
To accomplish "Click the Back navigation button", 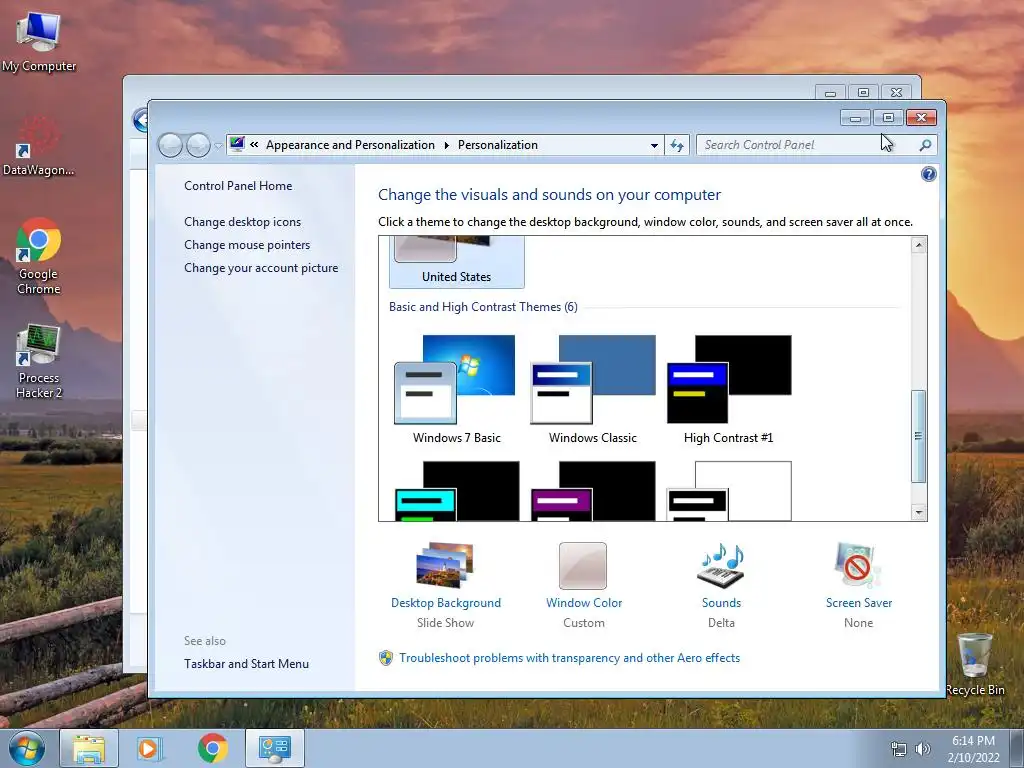I will click(x=170, y=145).
